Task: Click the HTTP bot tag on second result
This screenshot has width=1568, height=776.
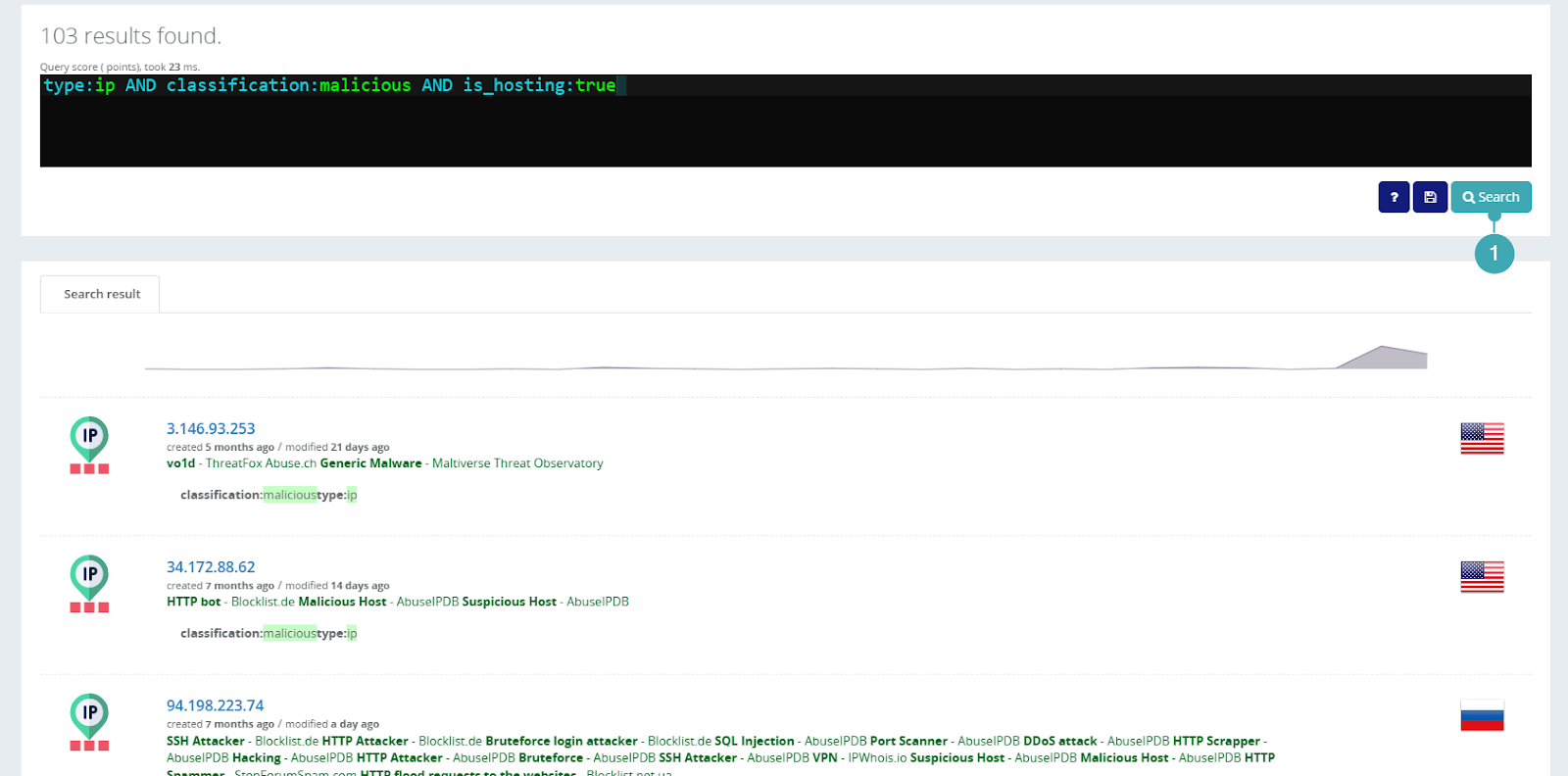Action: pos(193,602)
